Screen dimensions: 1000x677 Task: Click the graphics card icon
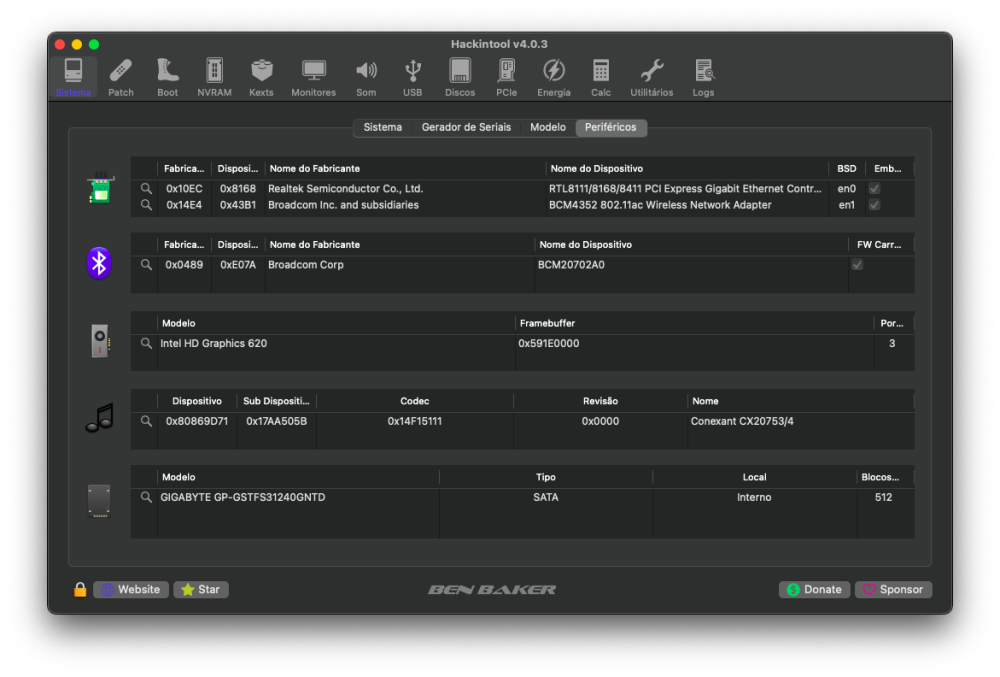(x=100, y=341)
